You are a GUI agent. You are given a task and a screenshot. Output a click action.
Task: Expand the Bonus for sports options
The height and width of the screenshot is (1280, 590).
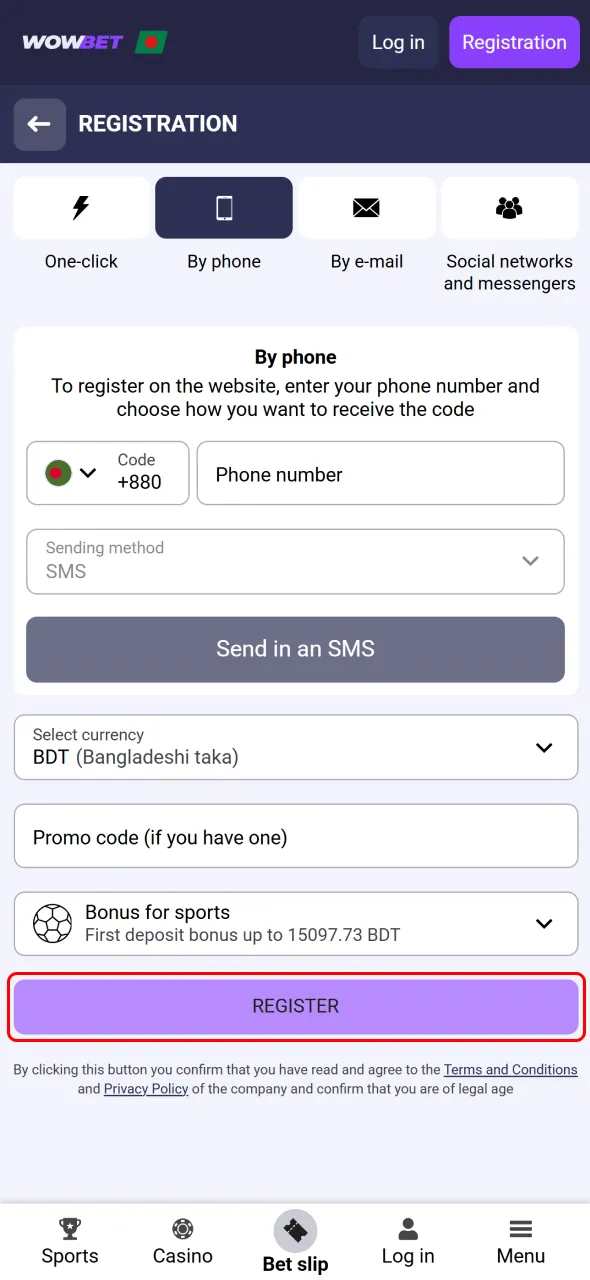click(x=545, y=923)
